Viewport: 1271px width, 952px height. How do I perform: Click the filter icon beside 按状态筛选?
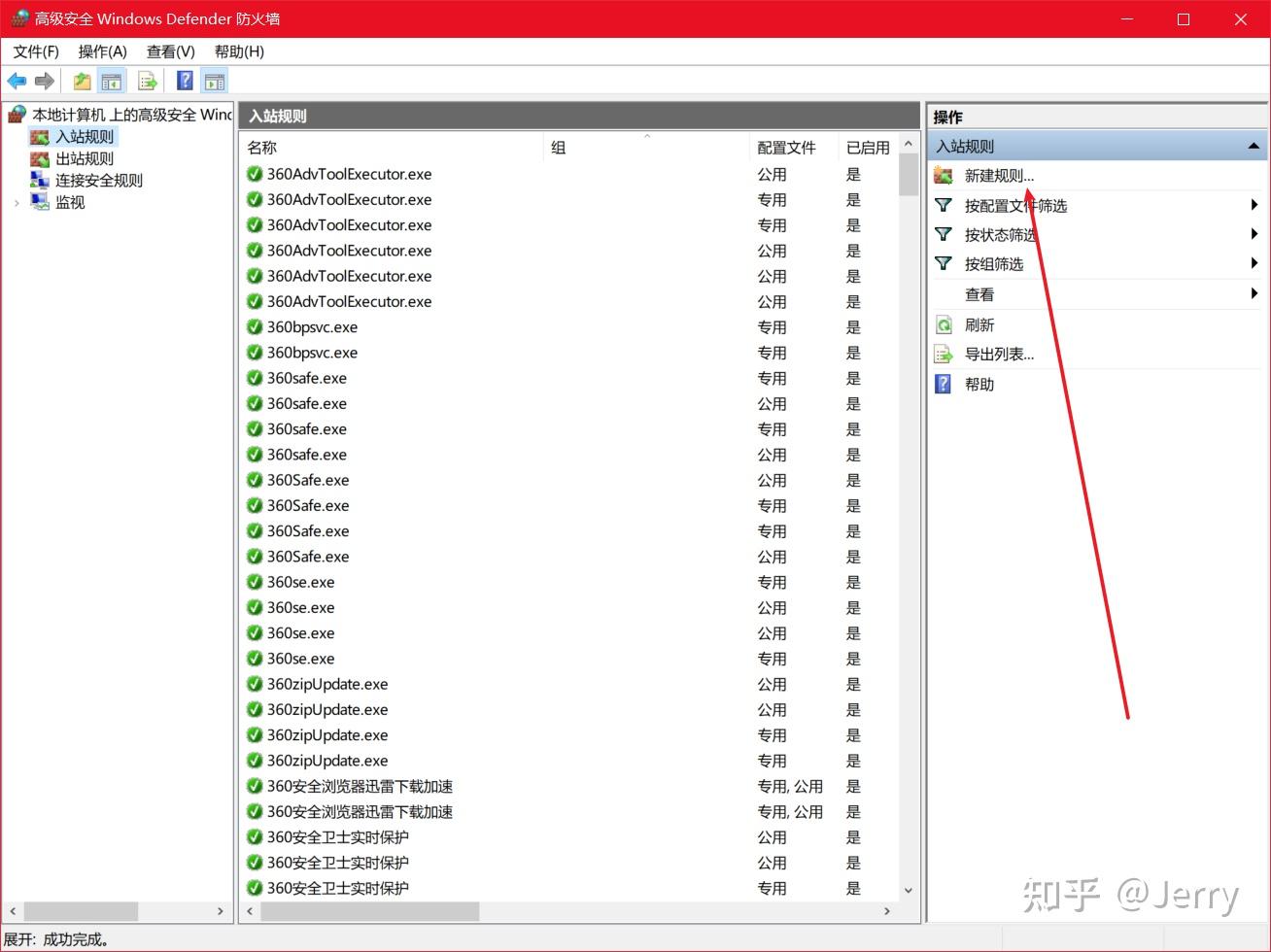click(x=944, y=234)
